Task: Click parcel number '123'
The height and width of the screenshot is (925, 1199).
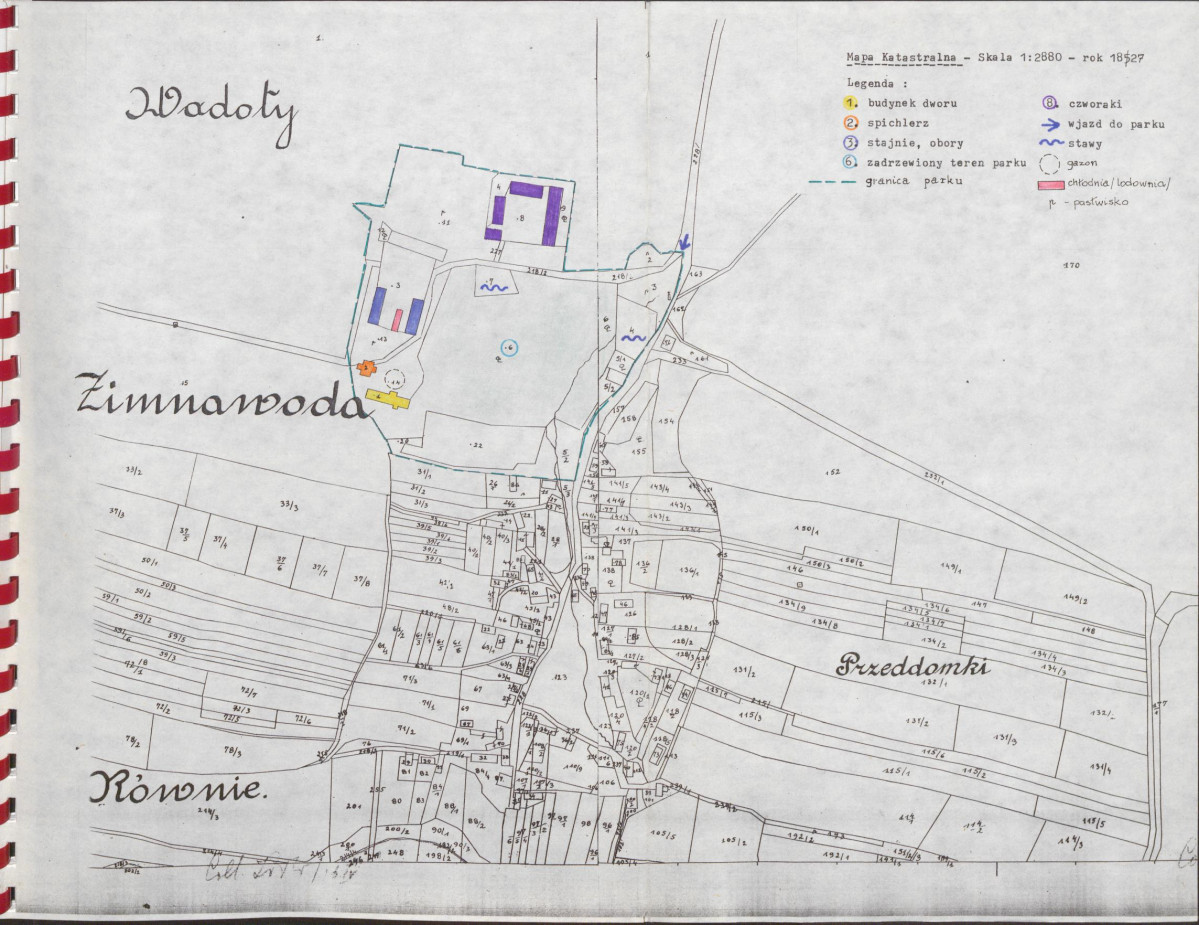Action: coord(561,677)
